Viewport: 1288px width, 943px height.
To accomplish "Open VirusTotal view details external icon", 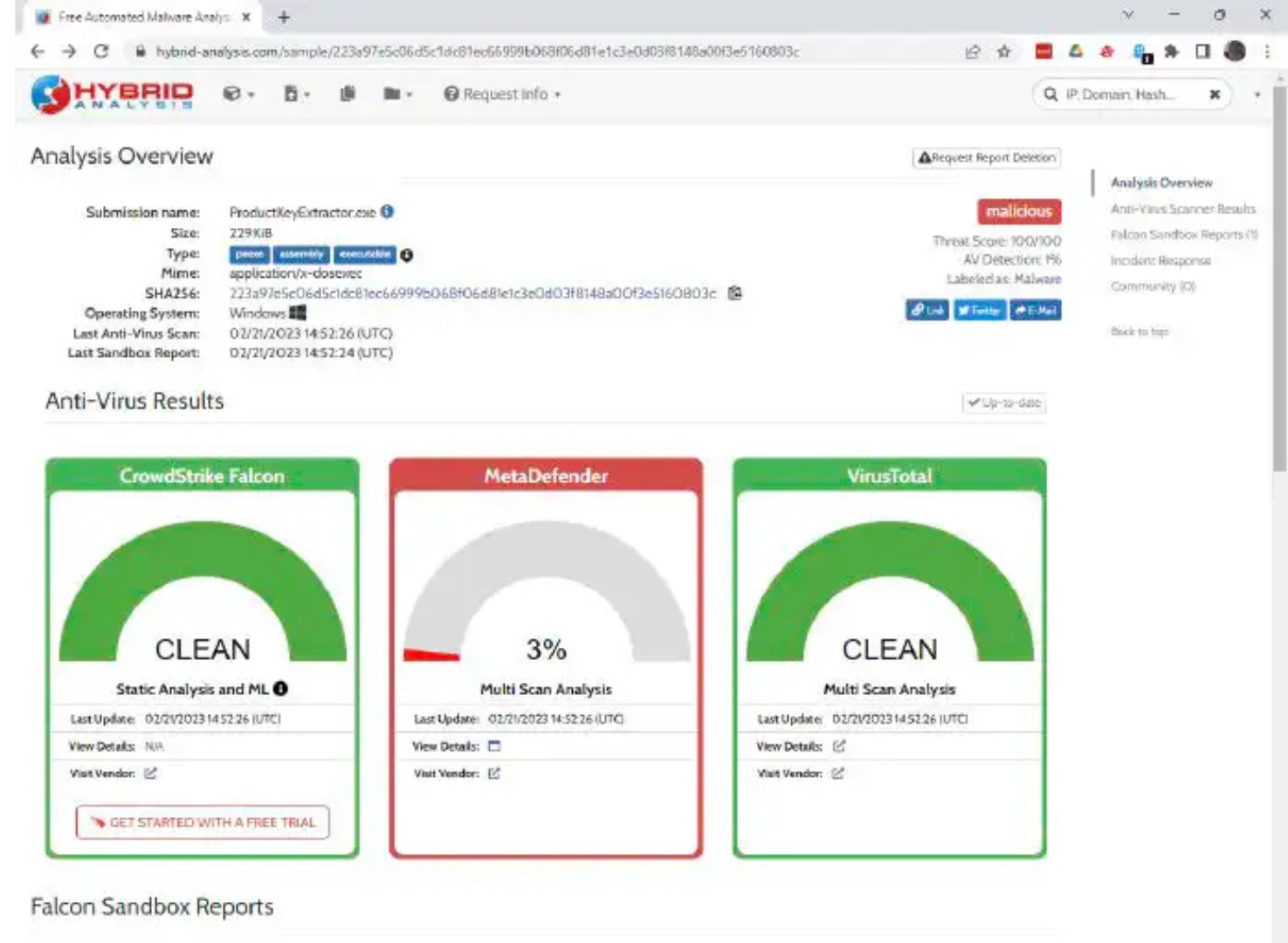I will pos(838,747).
